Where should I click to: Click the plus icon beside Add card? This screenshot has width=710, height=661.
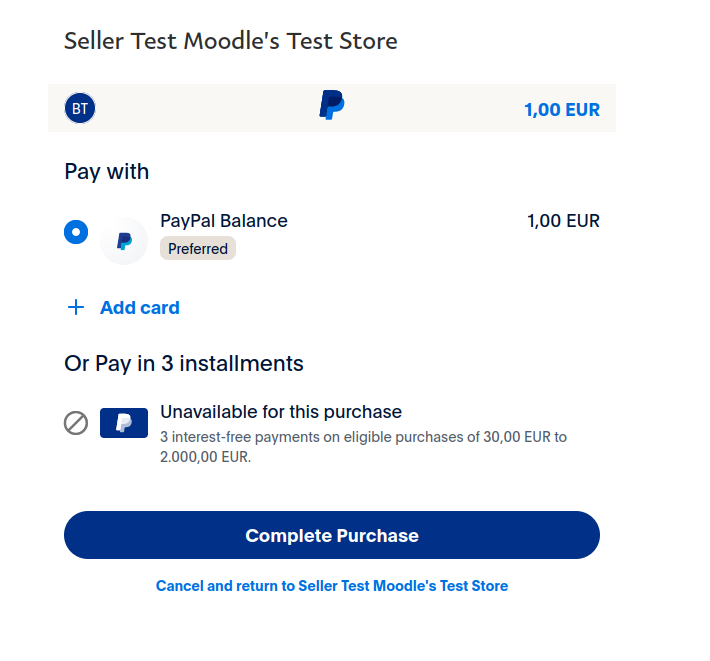tap(76, 307)
